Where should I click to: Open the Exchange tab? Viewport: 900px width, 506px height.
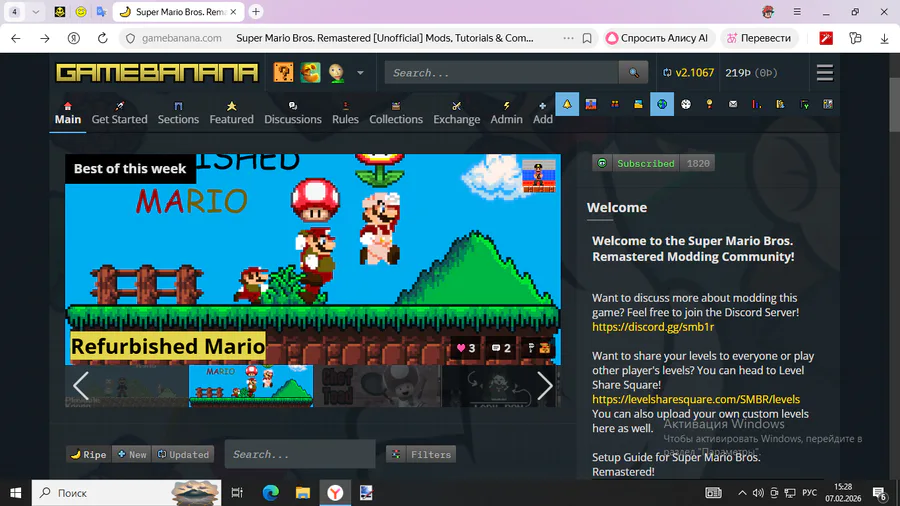coord(456,113)
